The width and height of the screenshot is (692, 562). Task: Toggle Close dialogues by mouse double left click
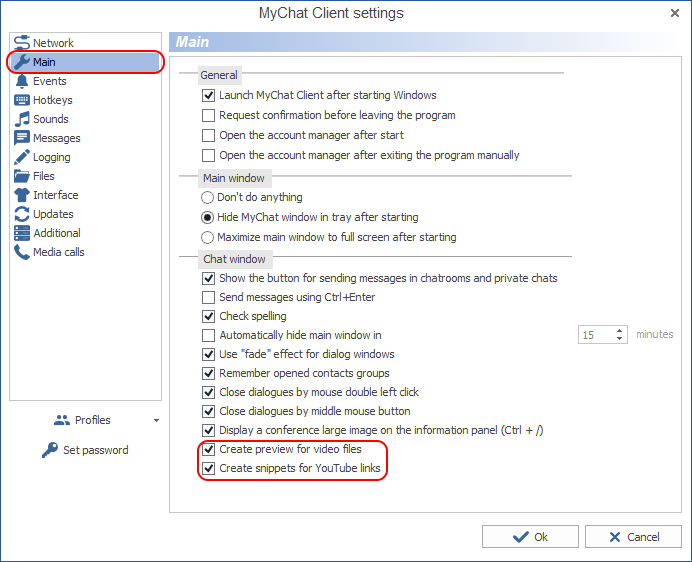tap(208, 392)
